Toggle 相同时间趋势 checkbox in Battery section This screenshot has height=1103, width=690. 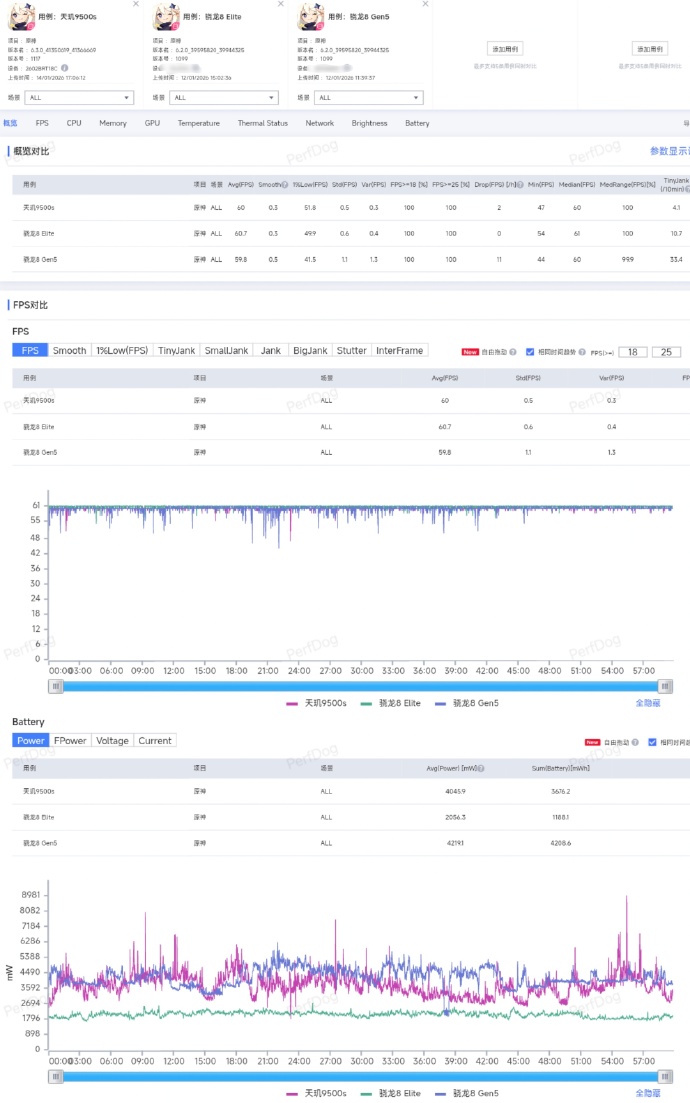[x=653, y=742]
